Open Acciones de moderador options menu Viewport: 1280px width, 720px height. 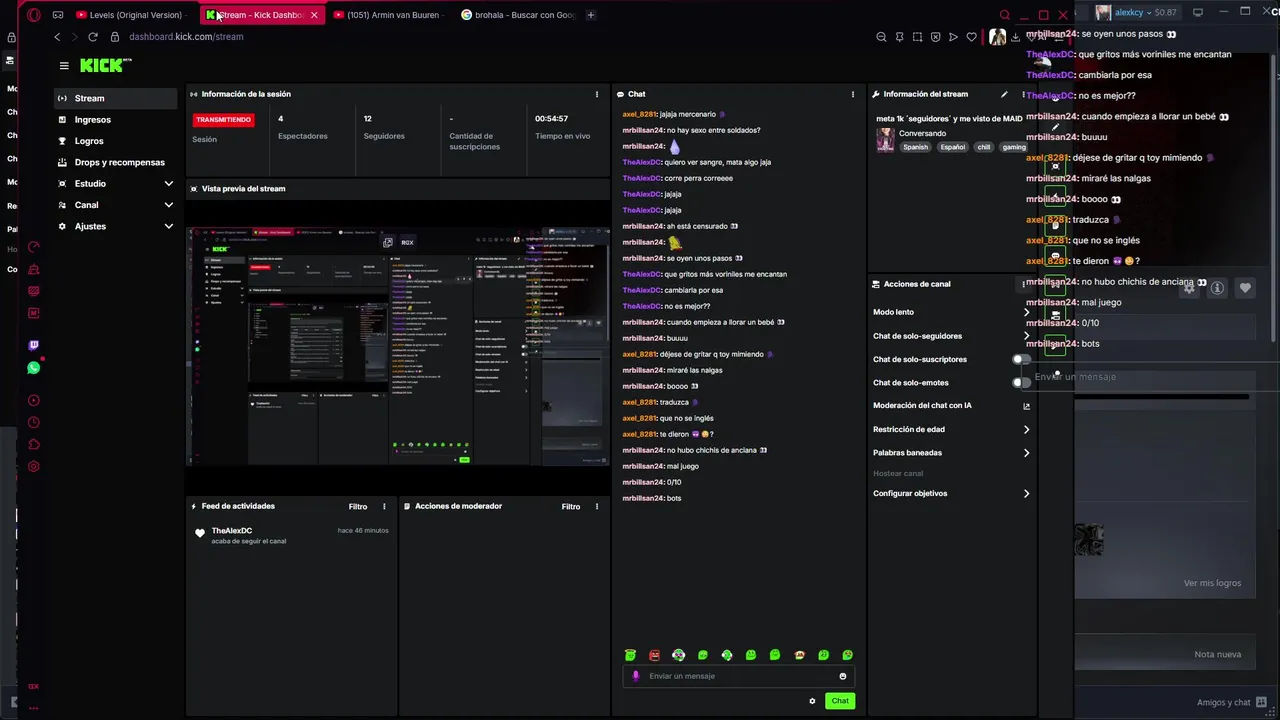tap(597, 506)
